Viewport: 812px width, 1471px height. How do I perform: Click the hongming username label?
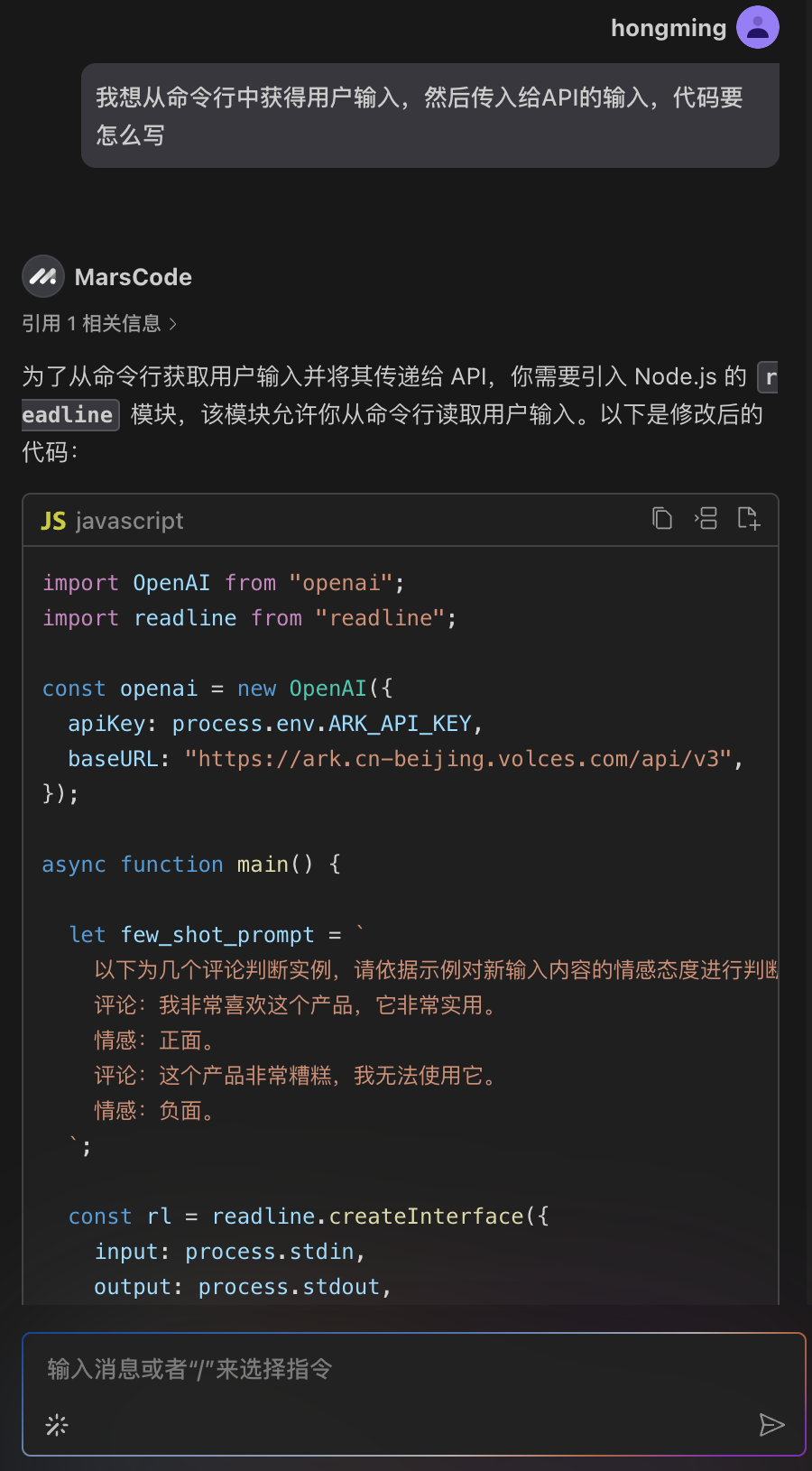coord(669,28)
